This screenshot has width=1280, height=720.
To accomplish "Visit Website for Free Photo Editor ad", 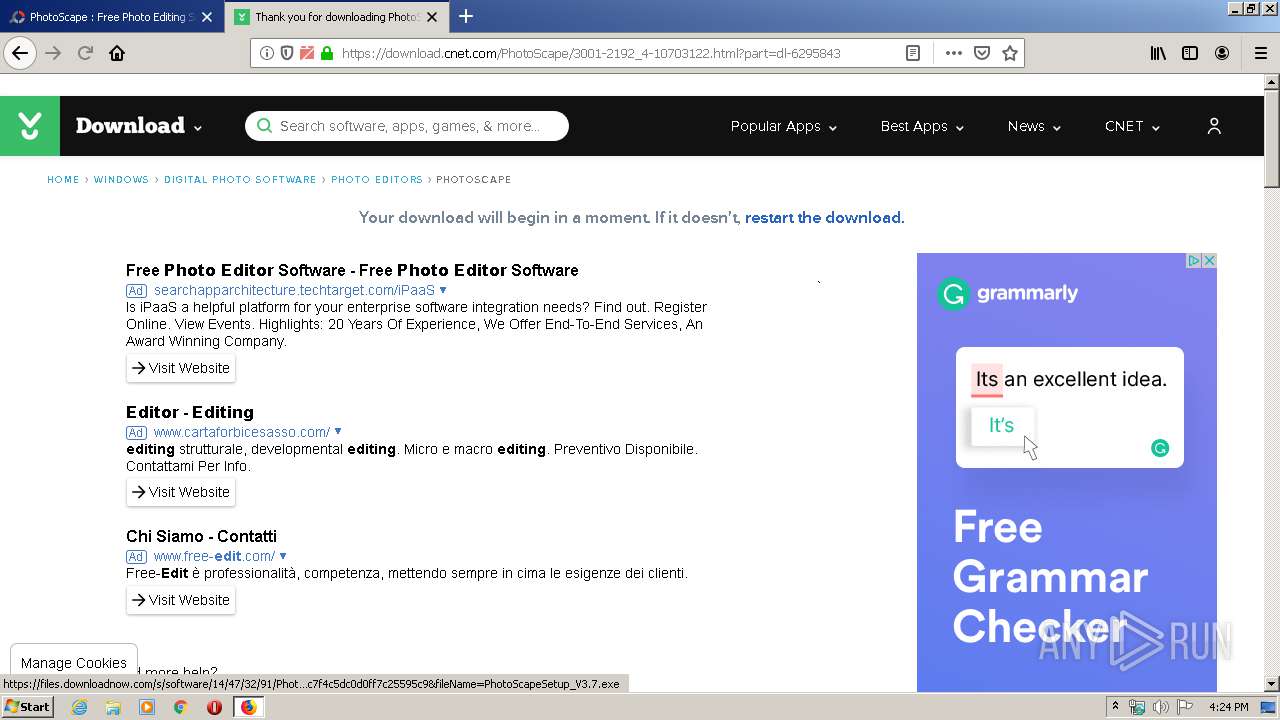I will (181, 368).
